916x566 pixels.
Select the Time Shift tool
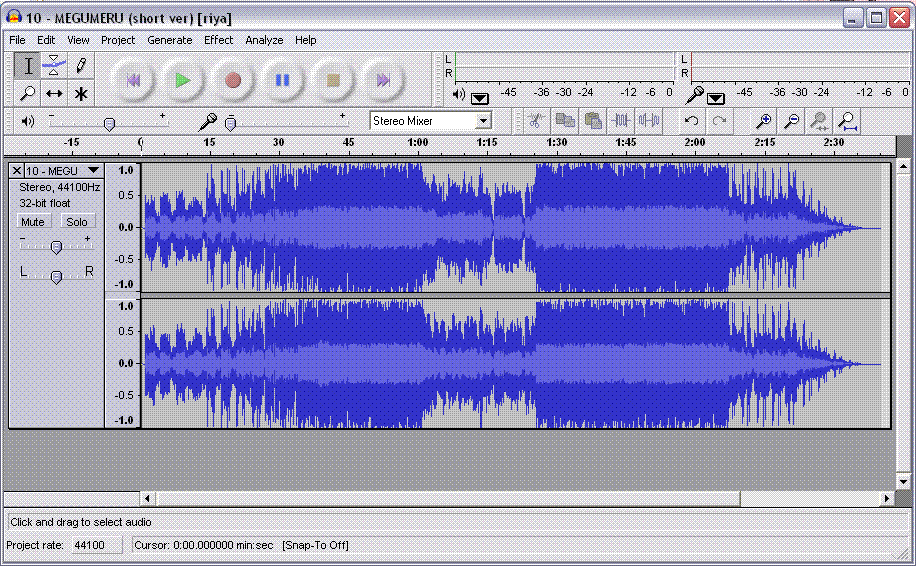click(54, 93)
